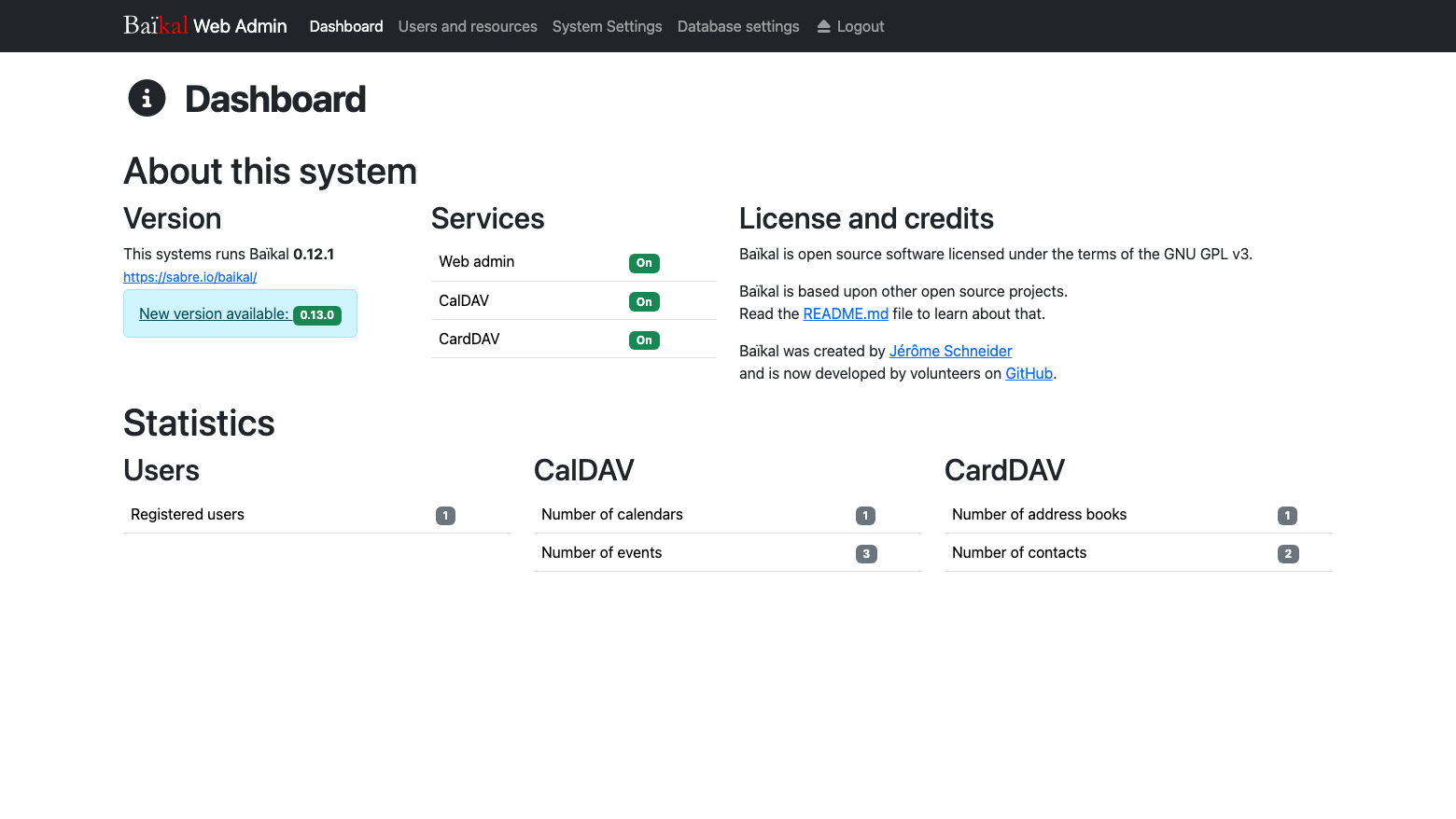Screen dimensions: 1456x819
Task: Open the GitHub link
Action: (x=1029, y=373)
